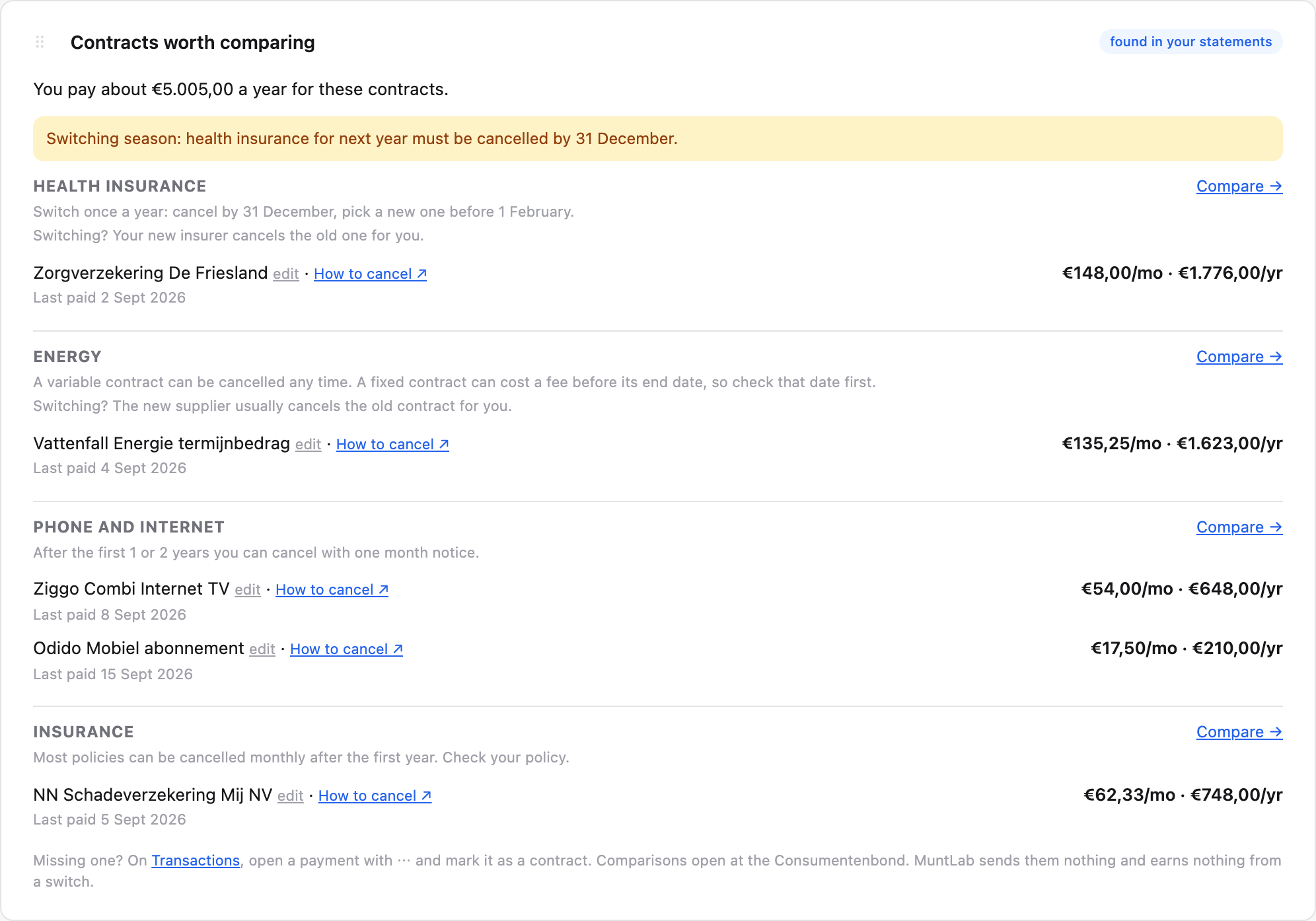Image resolution: width=1316 pixels, height=921 pixels.
Task: Click 'Last paid 4 Sept 2026' text
Action: (110, 468)
